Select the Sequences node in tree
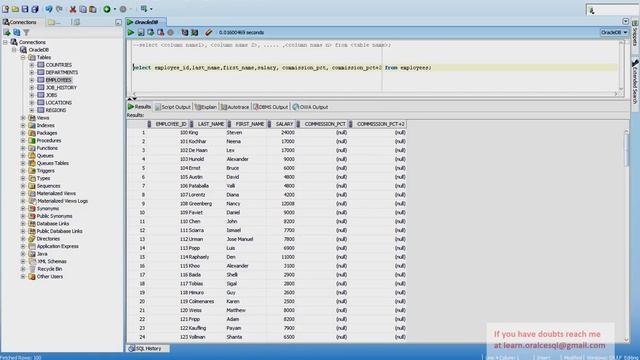The width and height of the screenshot is (640, 360). [x=48, y=186]
